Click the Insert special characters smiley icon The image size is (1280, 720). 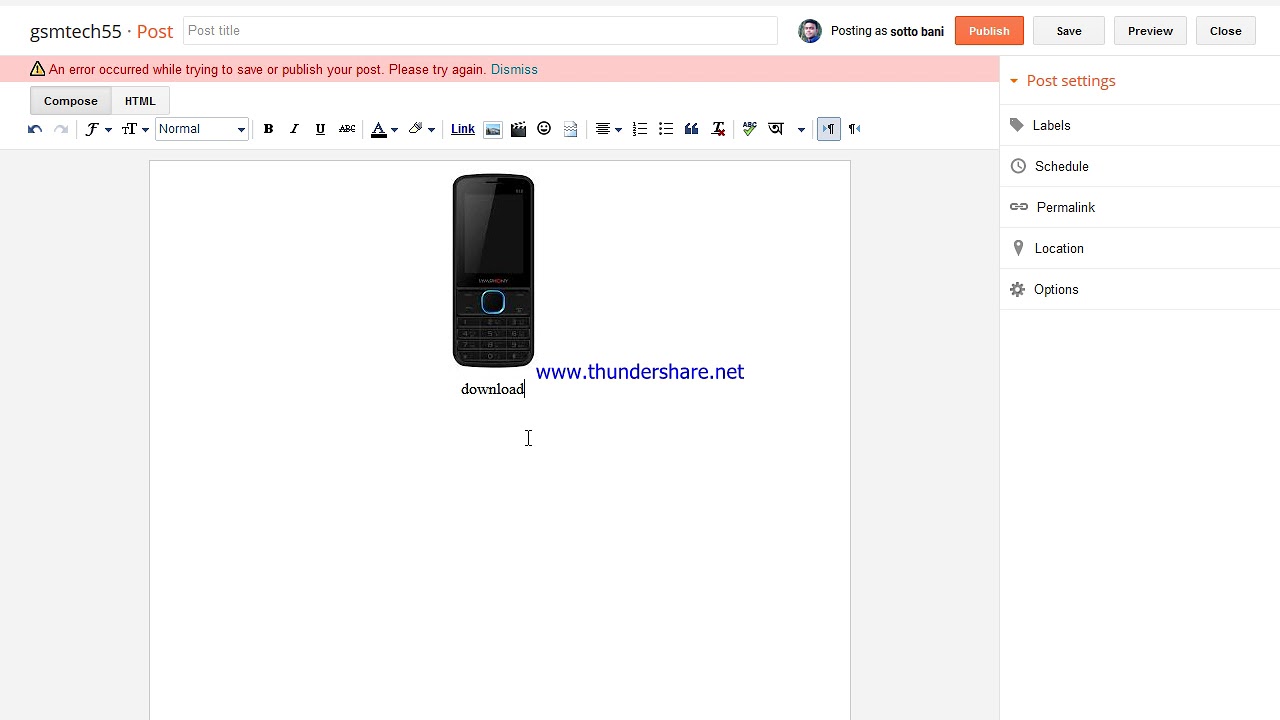[544, 129]
